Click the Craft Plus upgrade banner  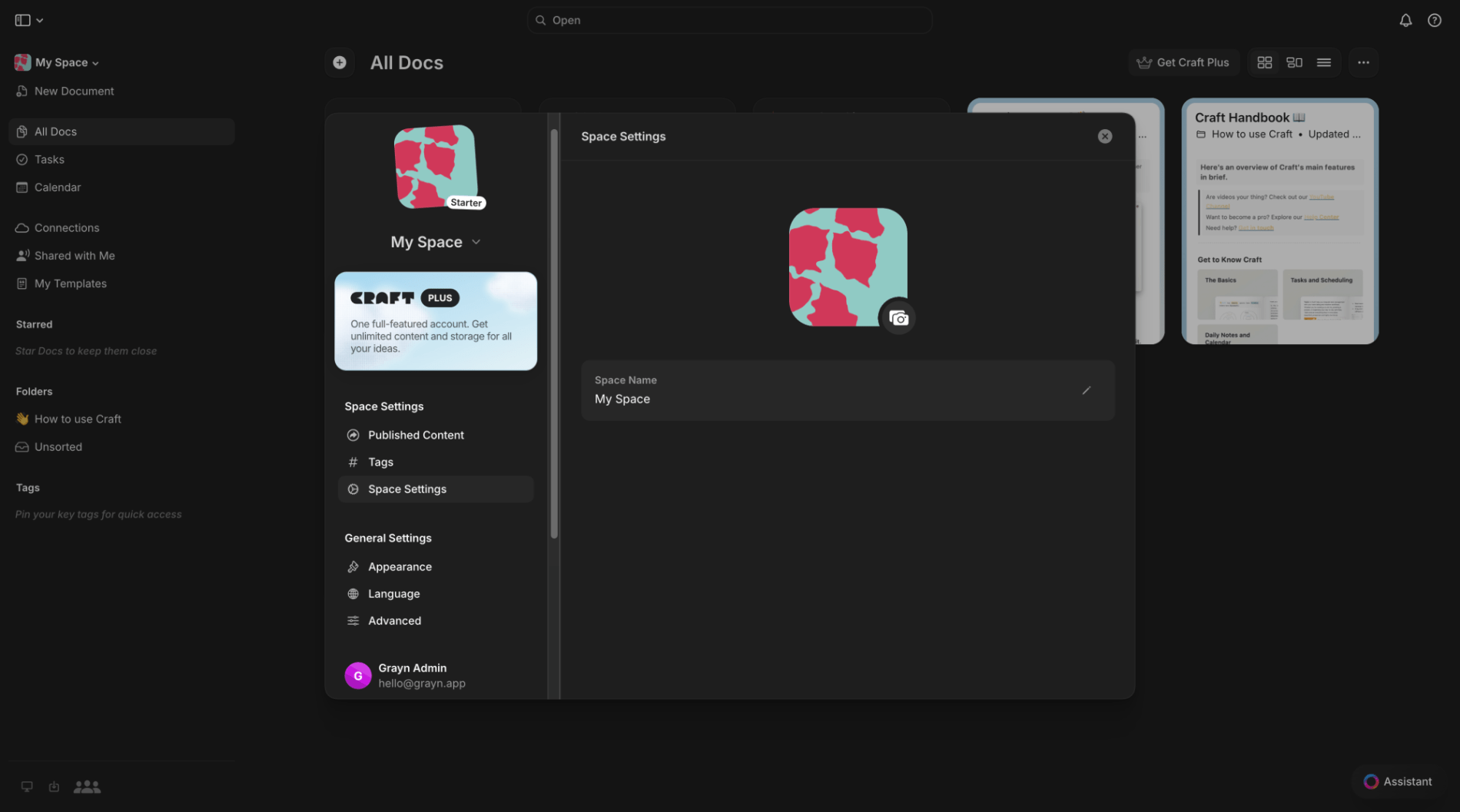pyautogui.click(x=436, y=321)
